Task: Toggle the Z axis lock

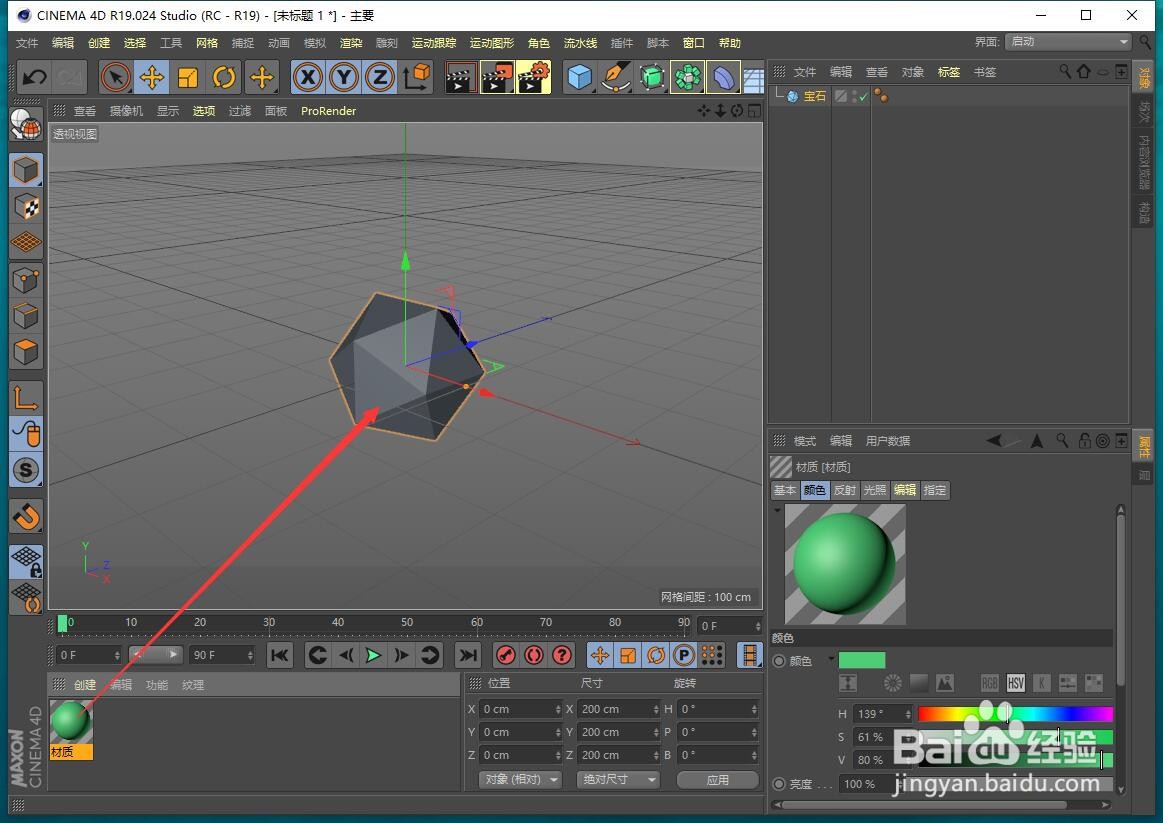Action: point(380,77)
